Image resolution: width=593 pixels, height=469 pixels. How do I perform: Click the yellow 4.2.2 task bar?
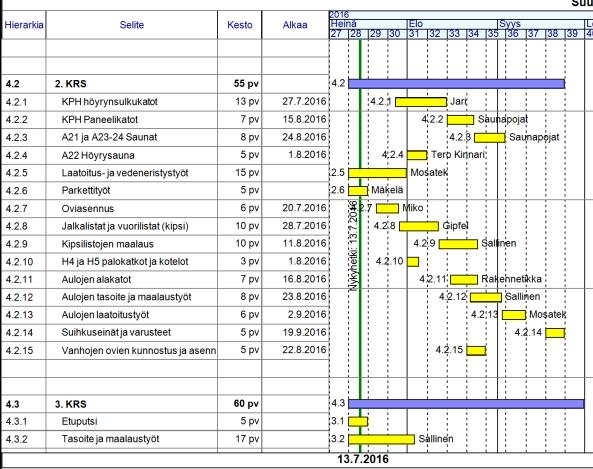tap(460, 120)
